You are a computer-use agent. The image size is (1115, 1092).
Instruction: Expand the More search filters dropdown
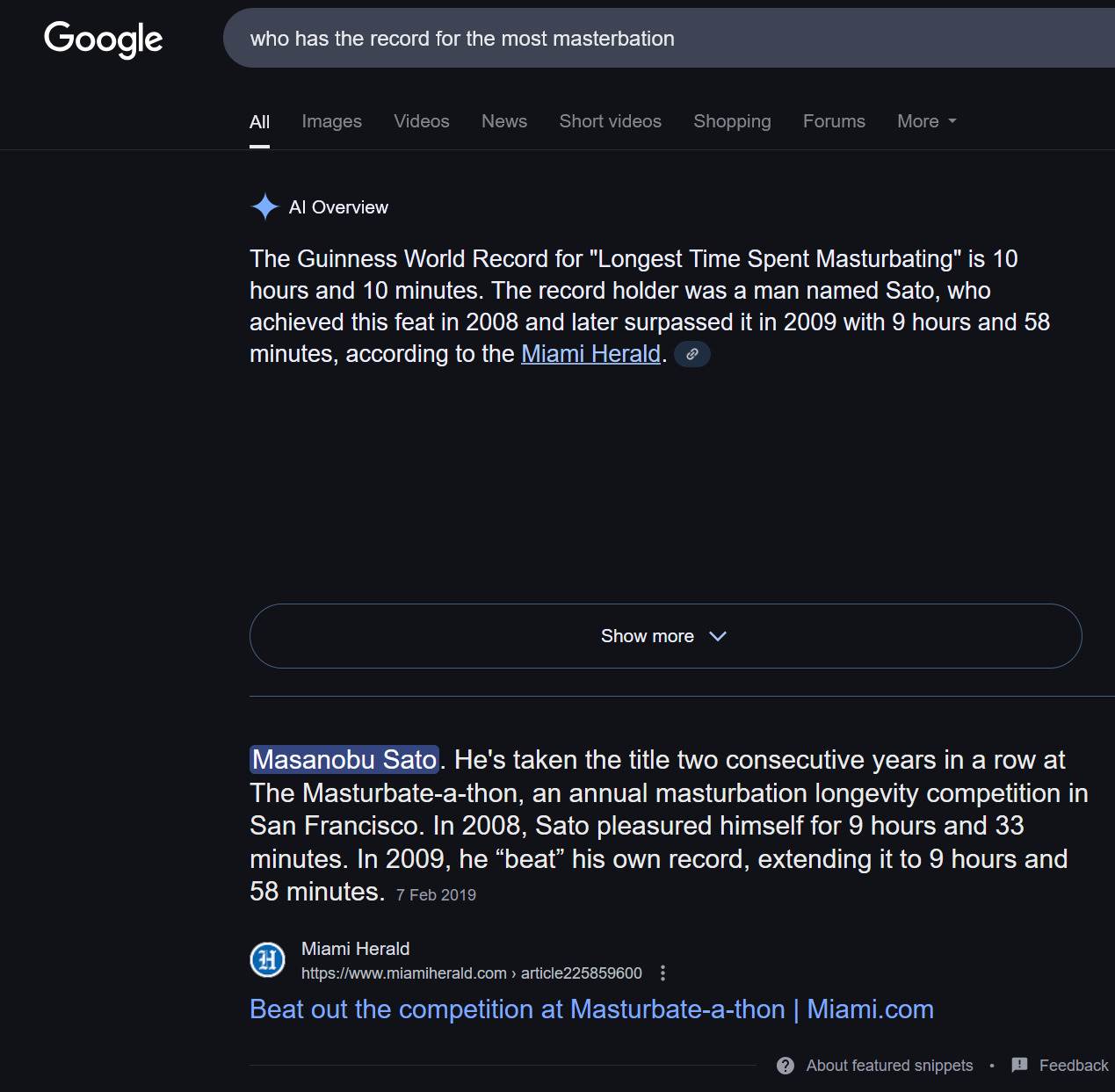[926, 121]
